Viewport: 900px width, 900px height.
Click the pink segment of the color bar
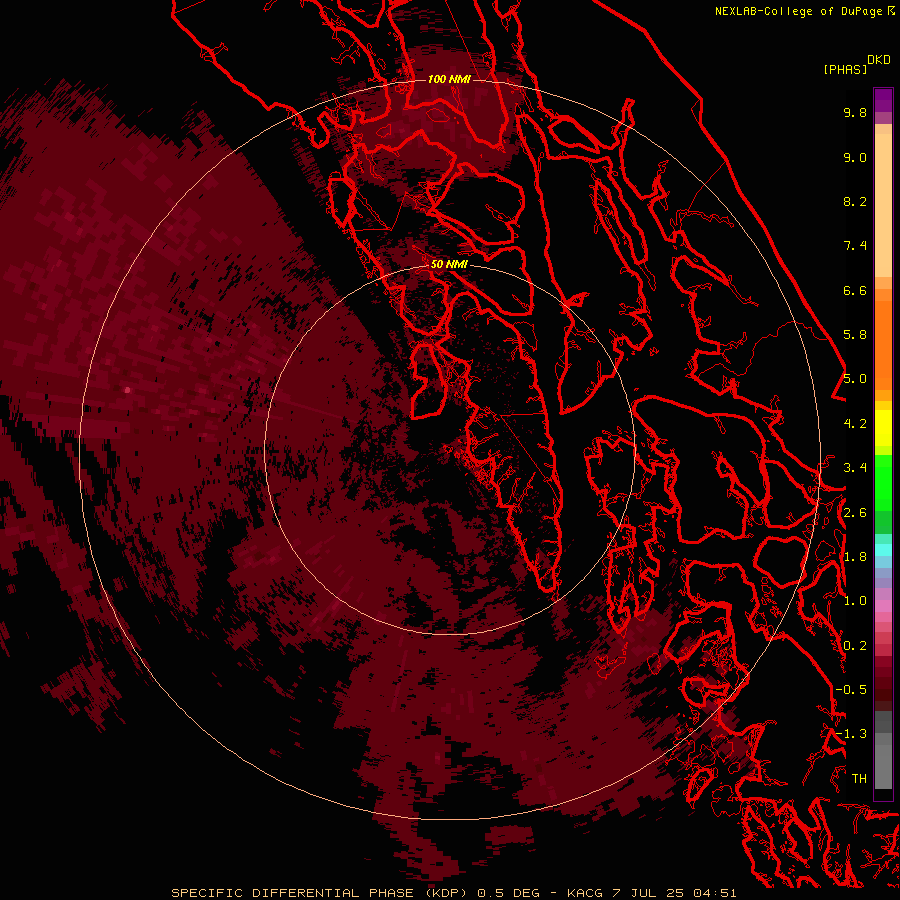coord(883,606)
